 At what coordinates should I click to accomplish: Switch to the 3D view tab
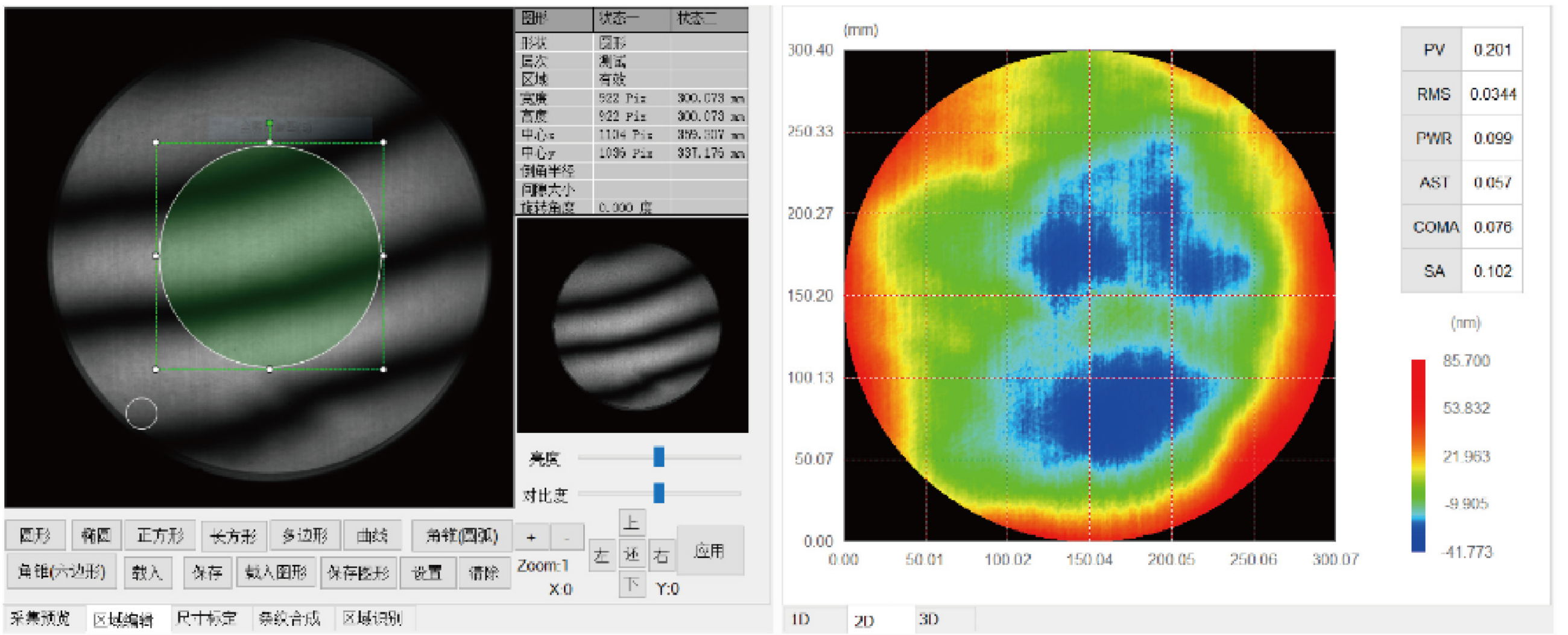928,619
